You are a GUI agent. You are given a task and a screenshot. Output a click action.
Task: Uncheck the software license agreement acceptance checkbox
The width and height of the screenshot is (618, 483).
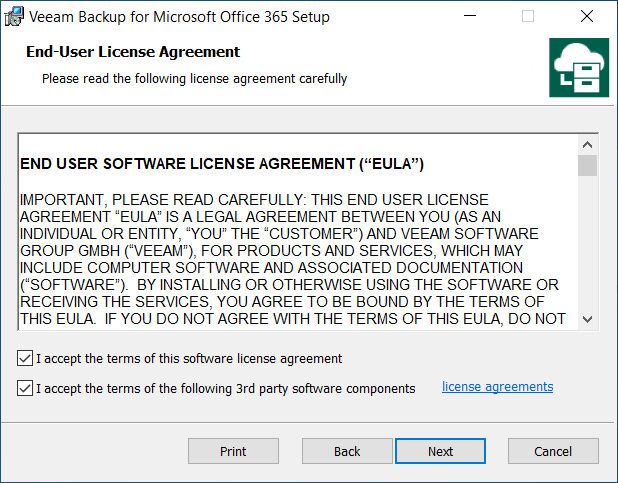[x=24, y=358]
